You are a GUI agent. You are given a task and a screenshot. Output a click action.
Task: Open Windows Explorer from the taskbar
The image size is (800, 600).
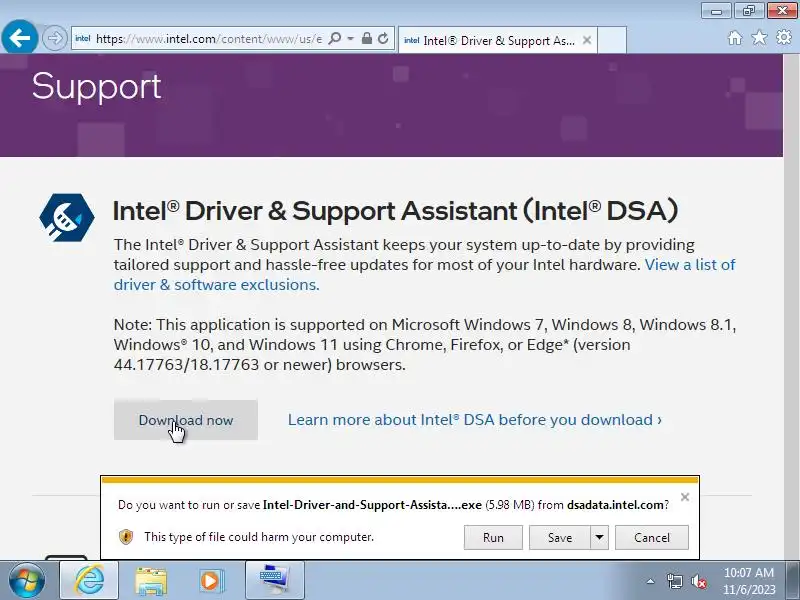coord(151,581)
